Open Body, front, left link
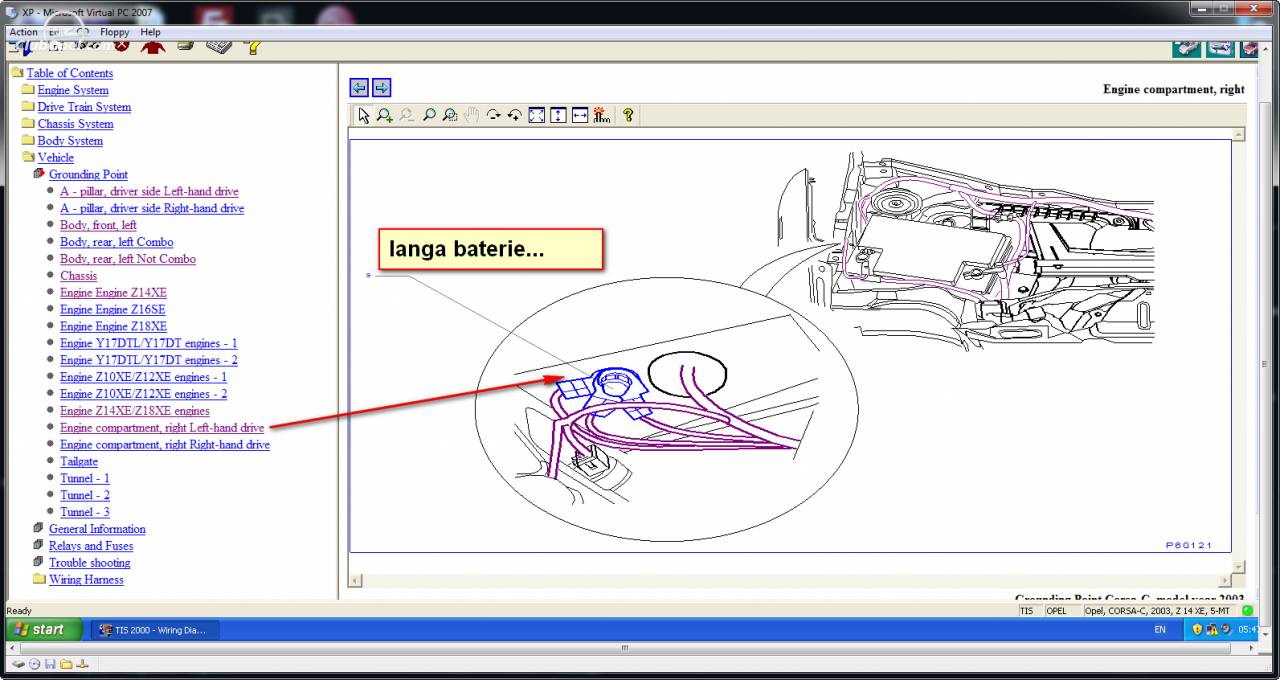 tap(98, 225)
